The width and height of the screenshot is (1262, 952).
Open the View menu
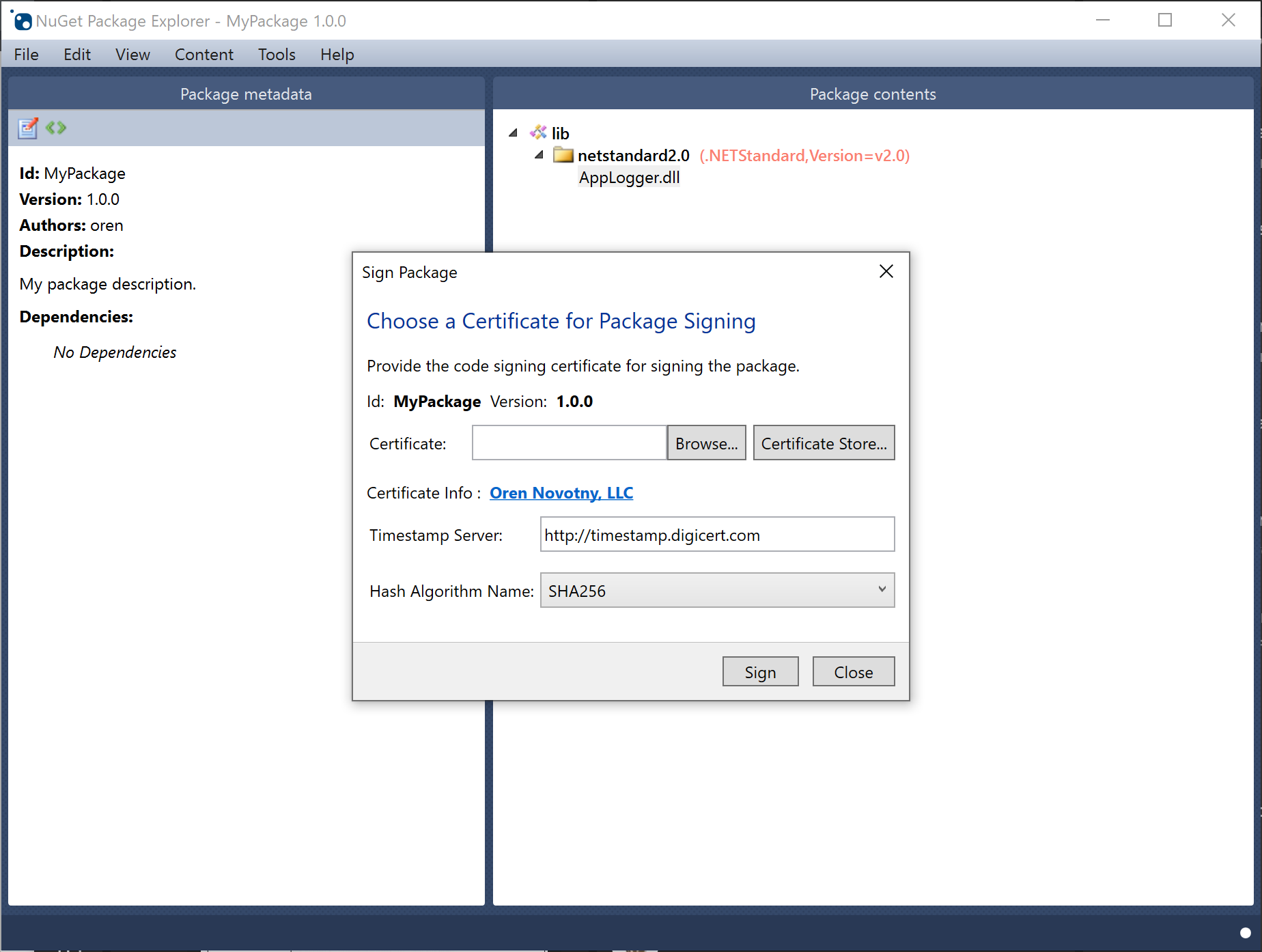click(x=132, y=55)
